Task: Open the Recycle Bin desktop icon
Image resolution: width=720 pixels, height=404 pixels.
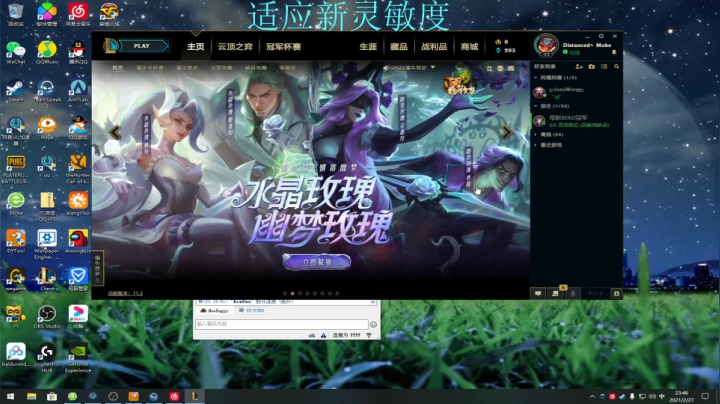Action: [x=16, y=15]
